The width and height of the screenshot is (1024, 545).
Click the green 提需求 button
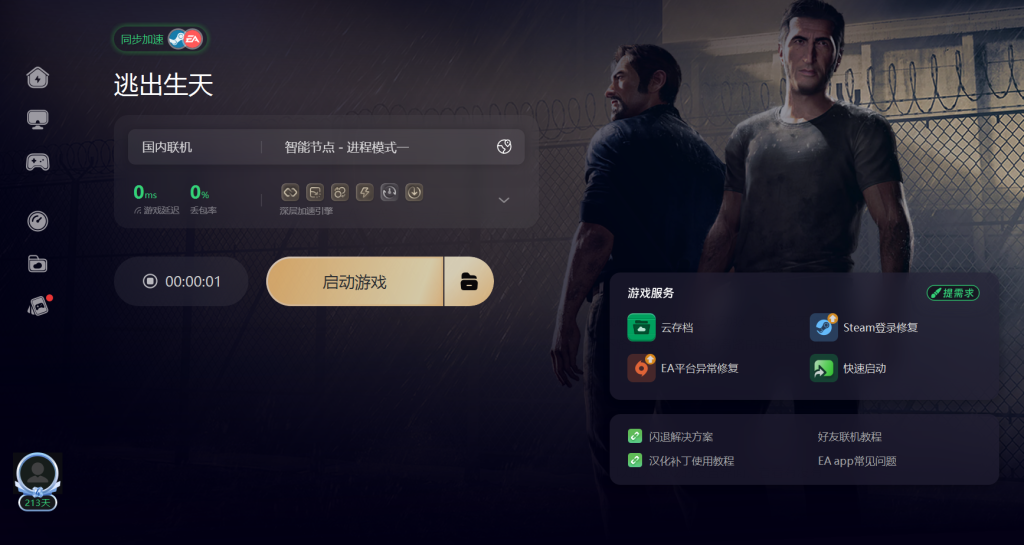(x=953, y=293)
